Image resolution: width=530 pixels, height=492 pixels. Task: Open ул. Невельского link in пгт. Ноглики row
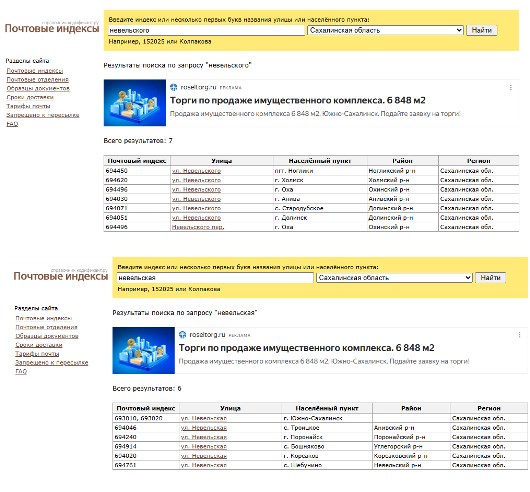coord(196,171)
